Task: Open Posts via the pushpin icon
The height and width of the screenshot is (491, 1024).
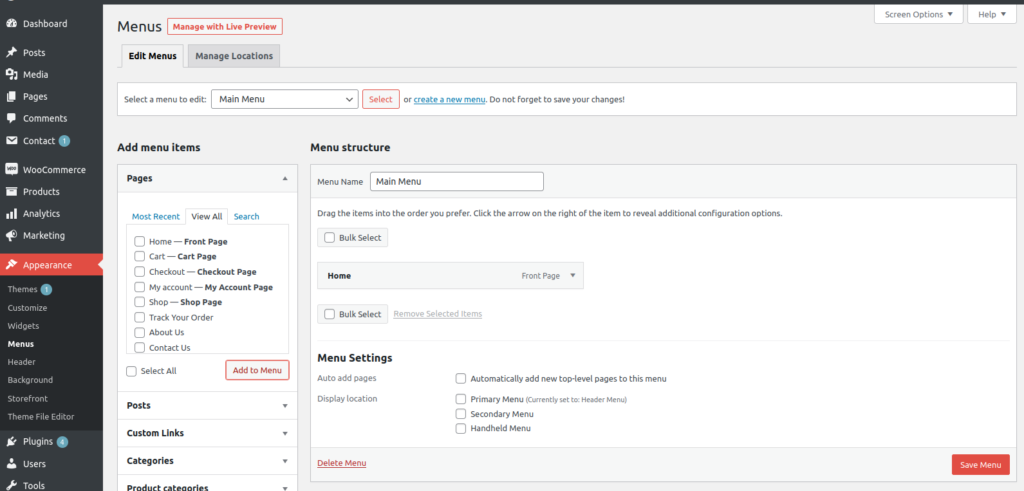Action: 11,52
